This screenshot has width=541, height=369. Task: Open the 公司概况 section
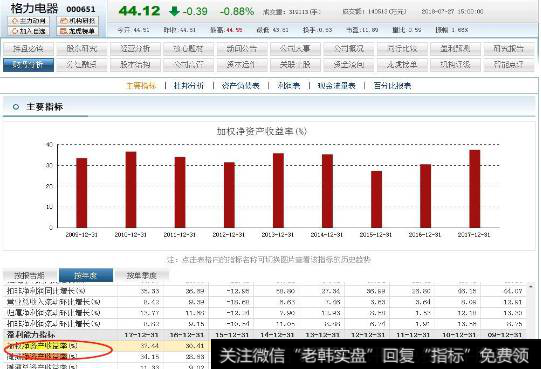(349, 49)
